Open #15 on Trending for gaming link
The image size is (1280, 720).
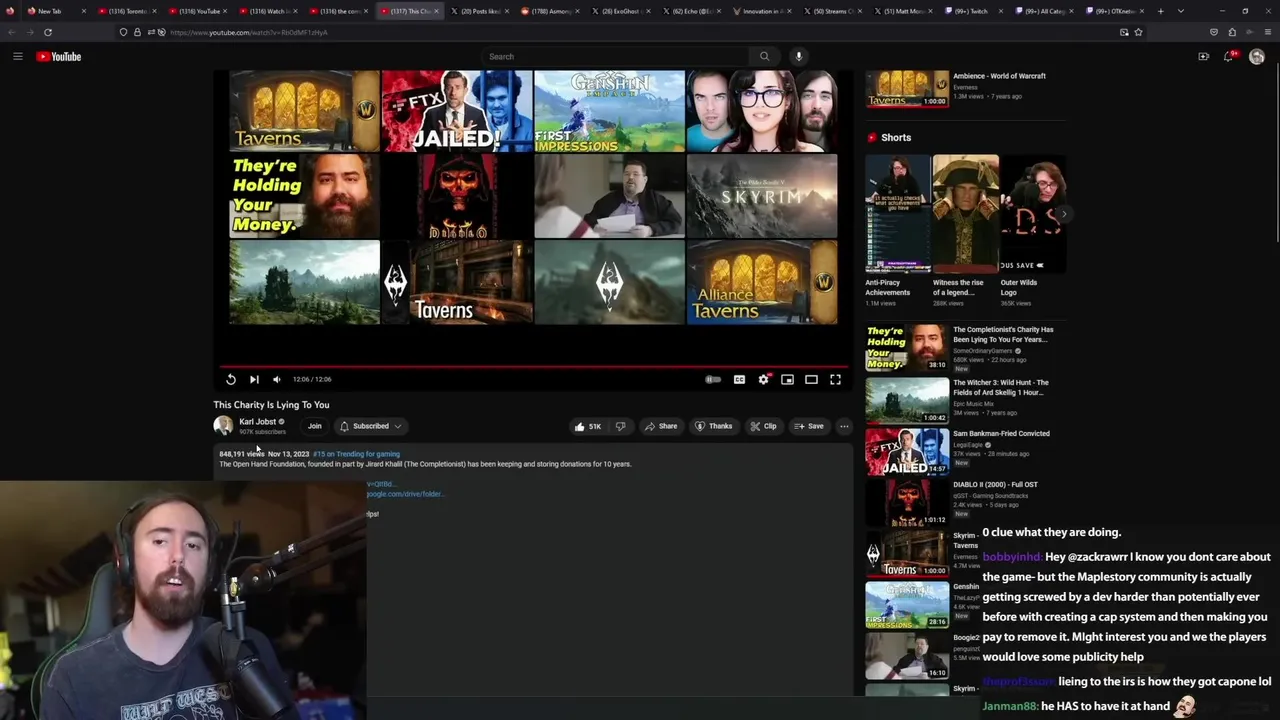click(x=356, y=454)
